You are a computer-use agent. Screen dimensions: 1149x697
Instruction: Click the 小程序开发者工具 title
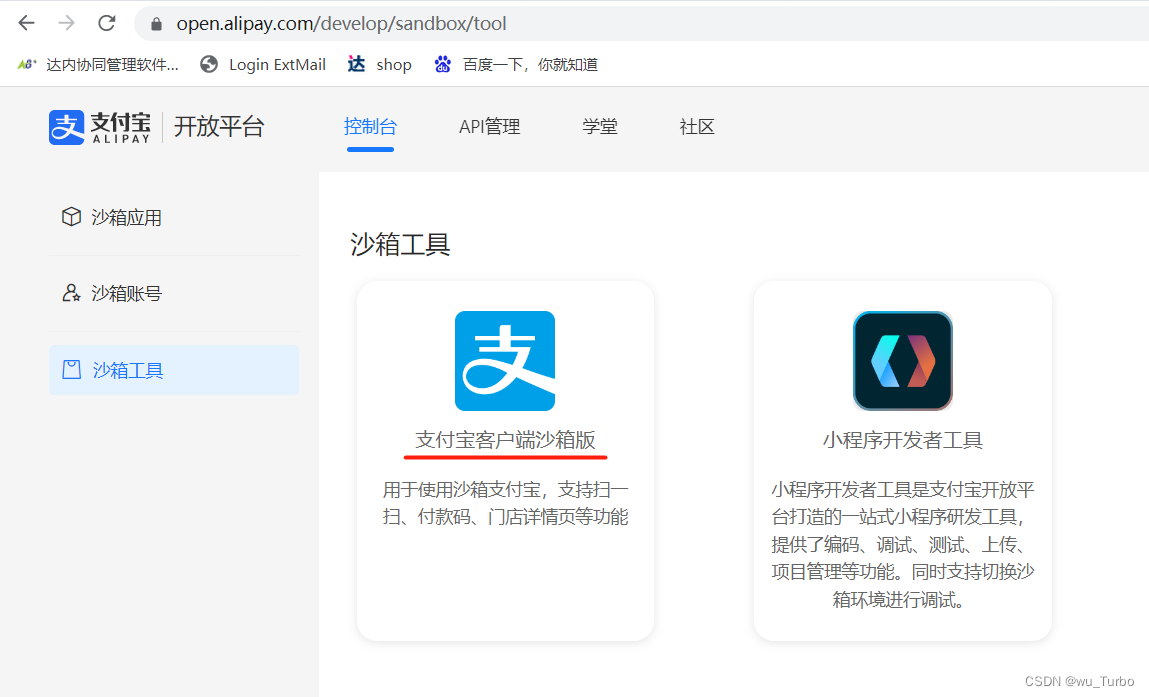pos(903,440)
